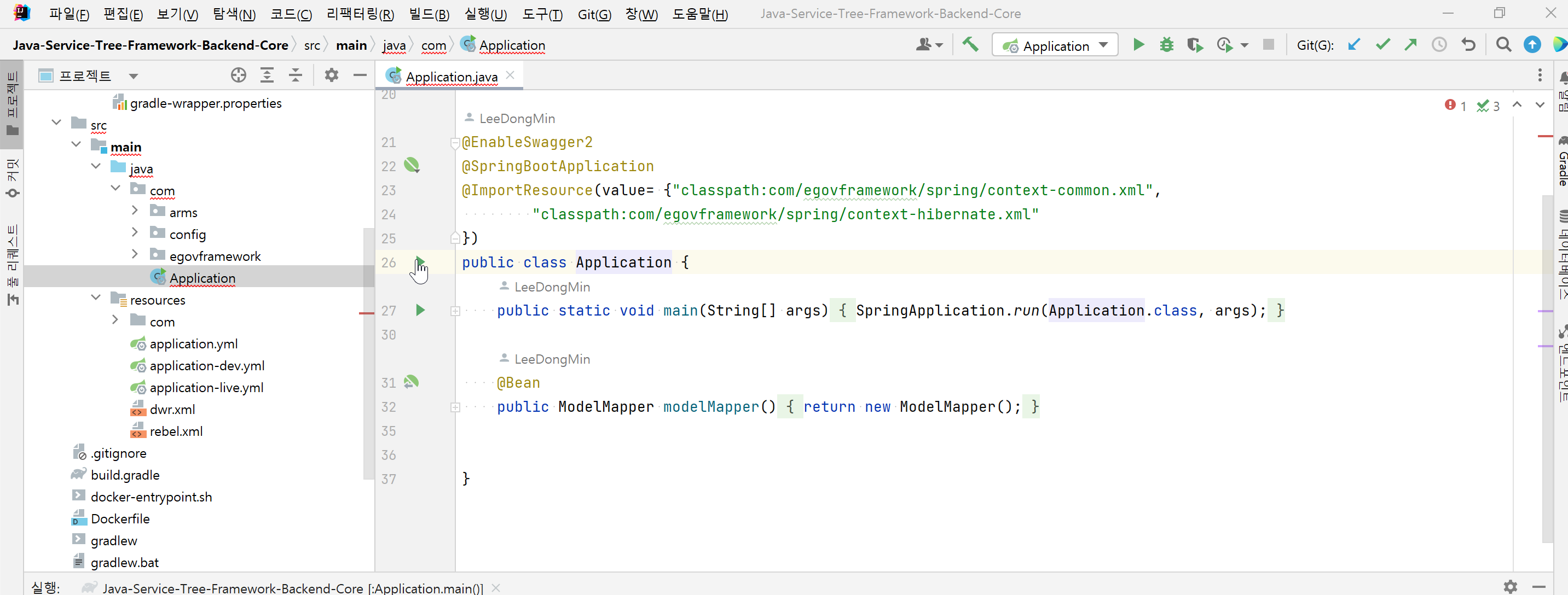Run Application with the green play button
1568x595 pixels.
(x=1138, y=45)
